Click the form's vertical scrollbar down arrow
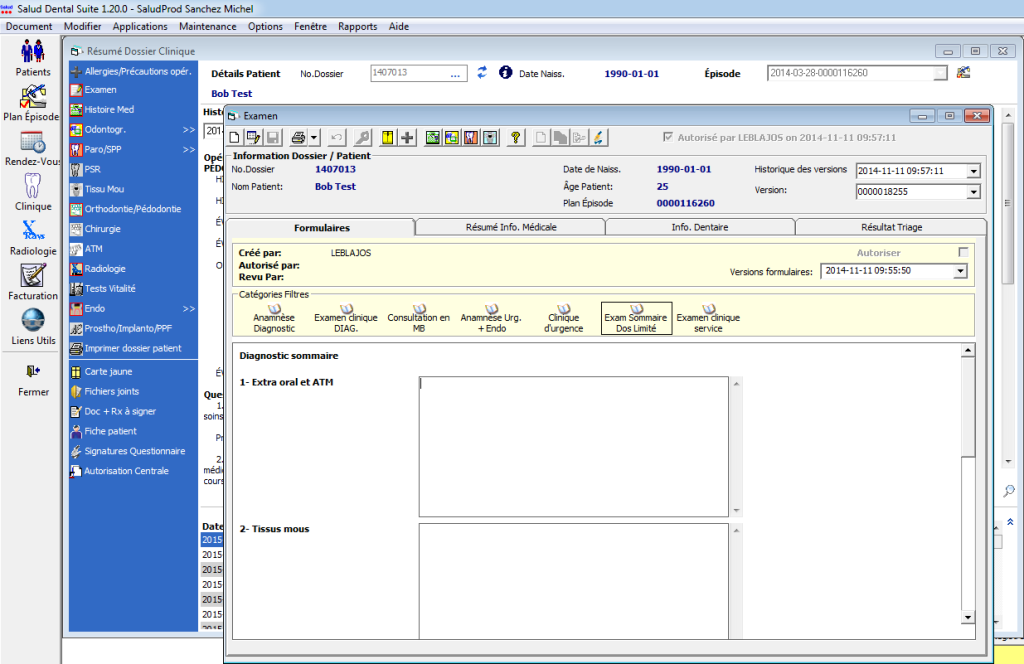This screenshot has width=1024, height=664. pos(968,617)
